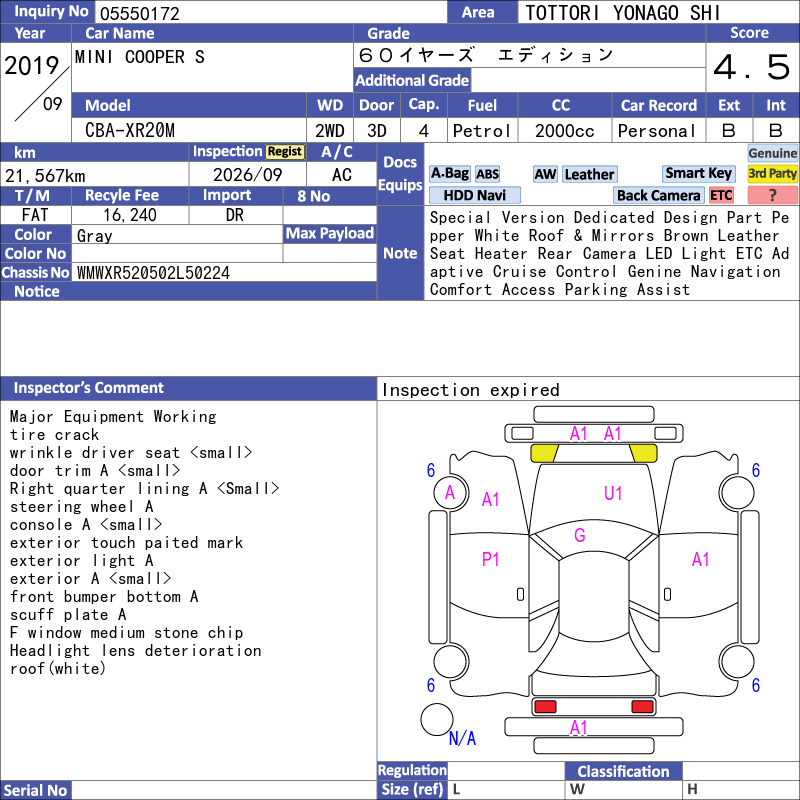
Task: Click the Note section label
Action: 401,253
